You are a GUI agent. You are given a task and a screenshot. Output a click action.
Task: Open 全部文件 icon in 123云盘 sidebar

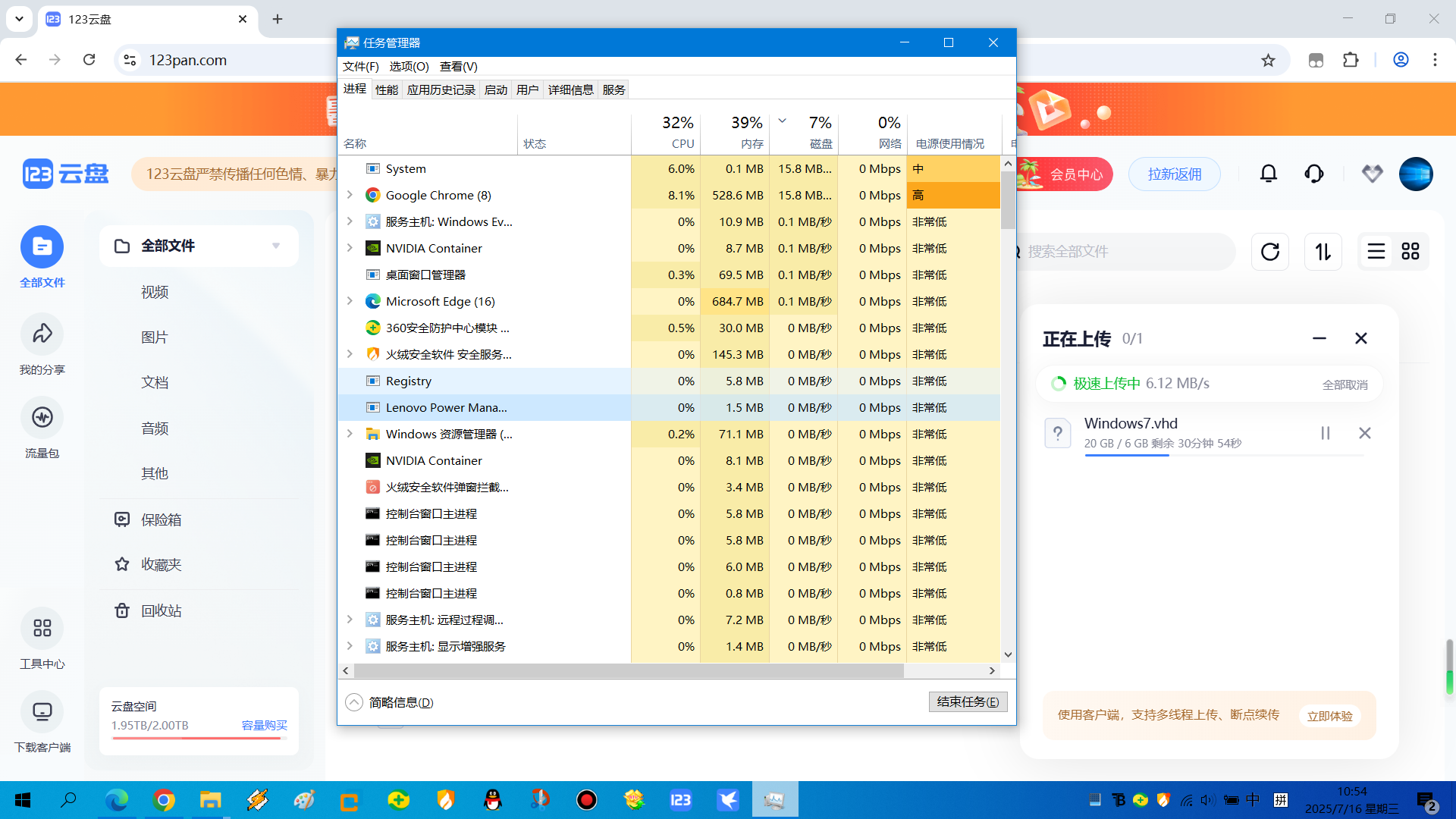pos(42,247)
